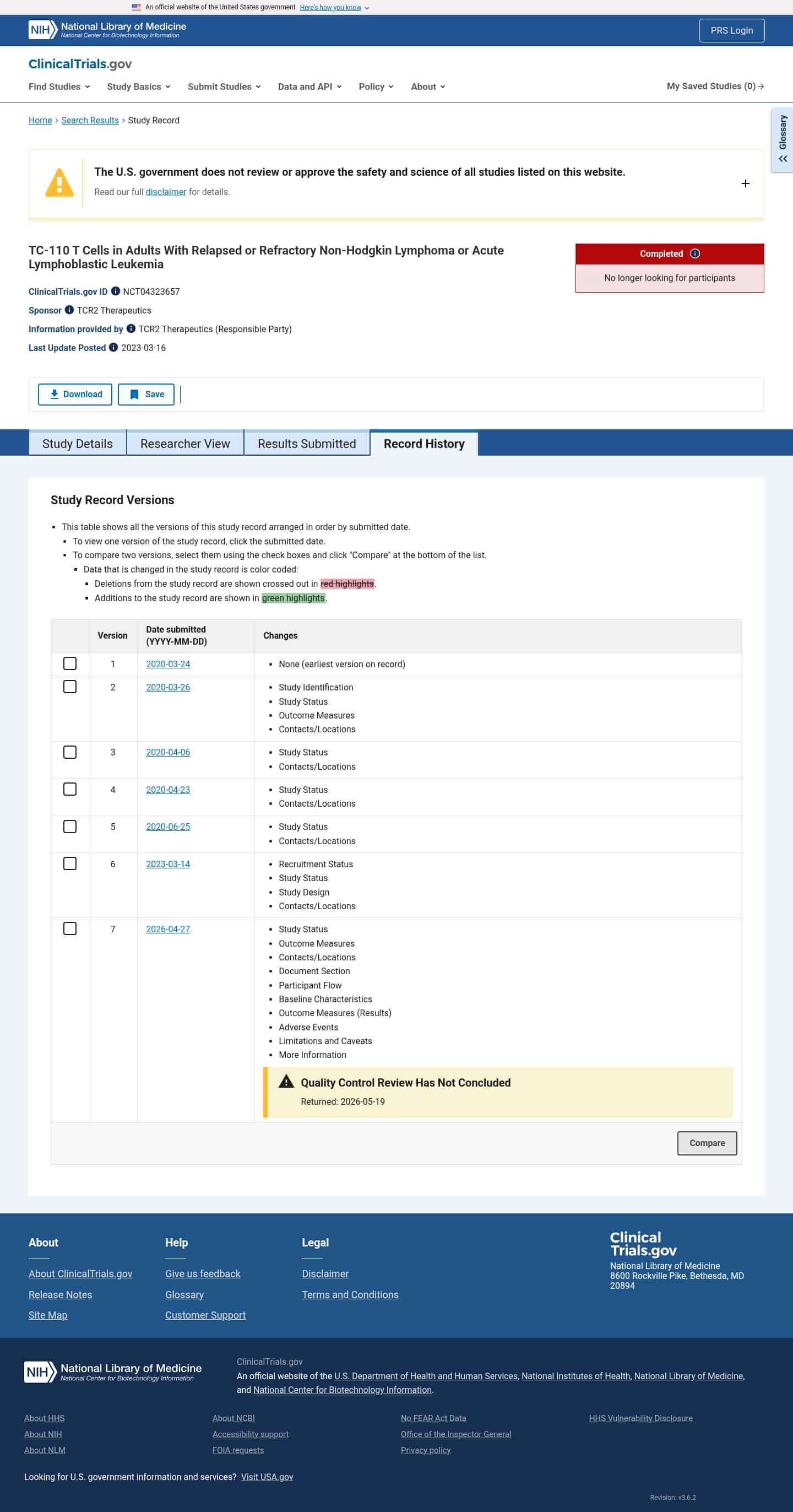
Task: Open the FOIA requests footer link
Action: (x=238, y=1450)
